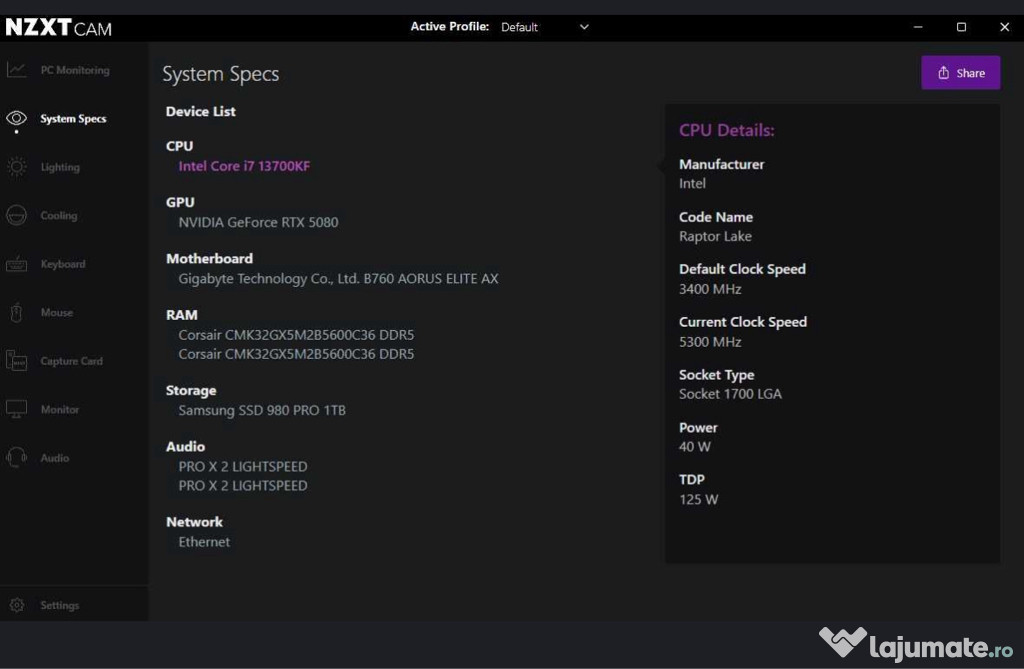Click the Manufacturer field label
The image size is (1024, 669).
[722, 165]
